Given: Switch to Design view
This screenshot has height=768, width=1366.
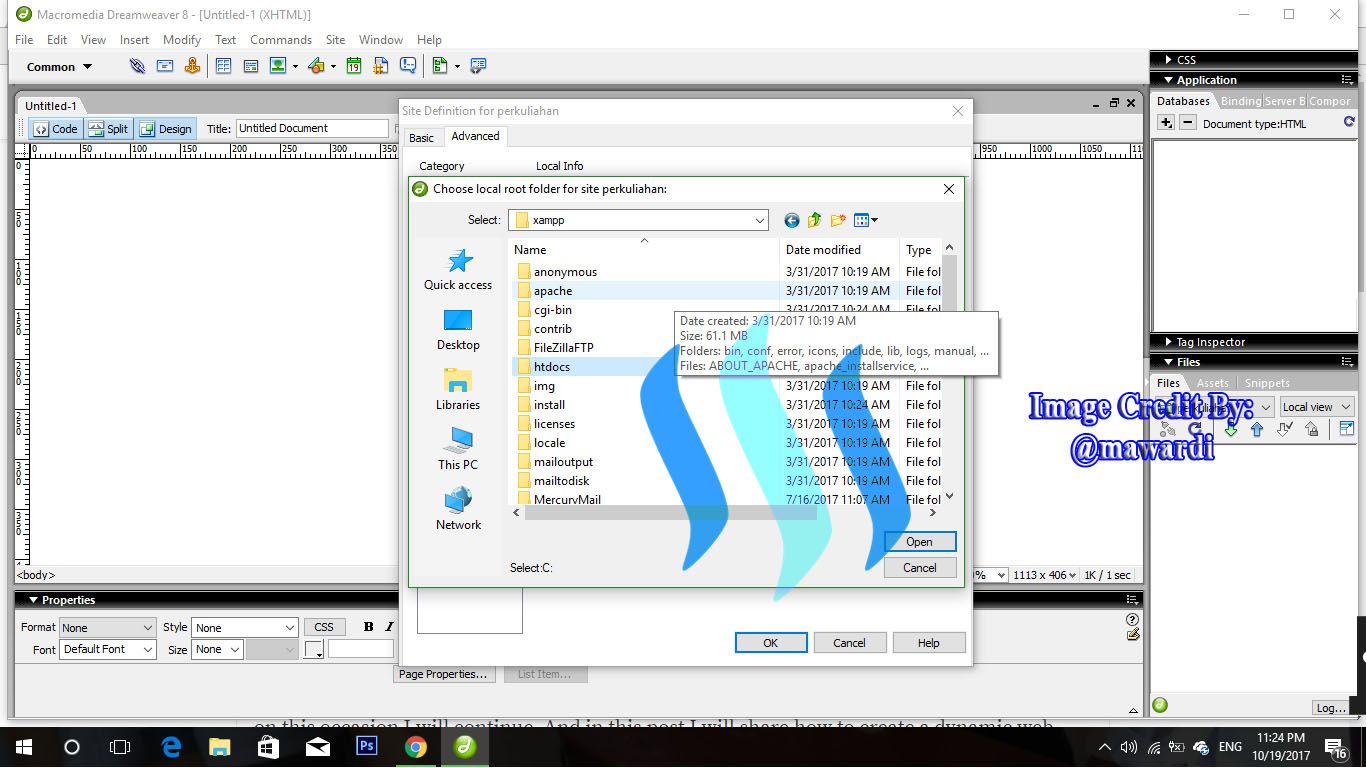Looking at the screenshot, I should tap(165, 128).
